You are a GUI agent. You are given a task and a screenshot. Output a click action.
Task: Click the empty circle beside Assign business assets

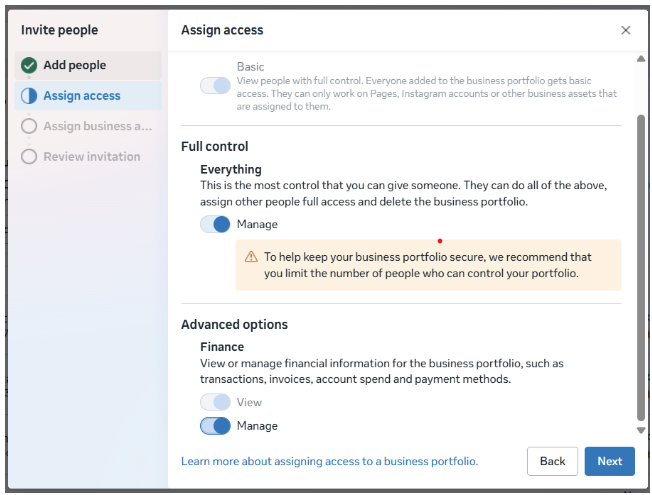pyautogui.click(x=28, y=126)
